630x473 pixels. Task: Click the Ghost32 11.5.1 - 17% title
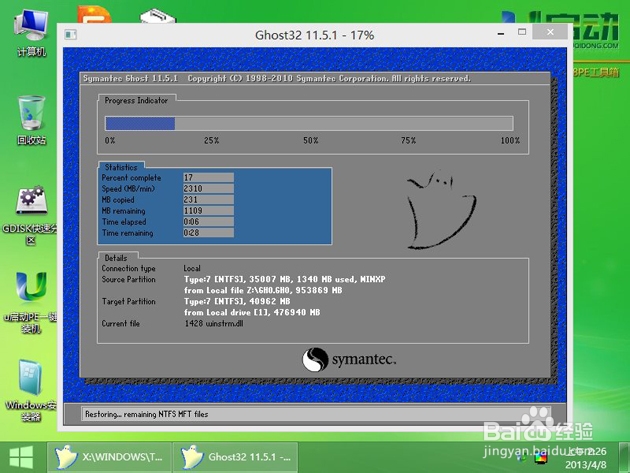click(x=315, y=35)
